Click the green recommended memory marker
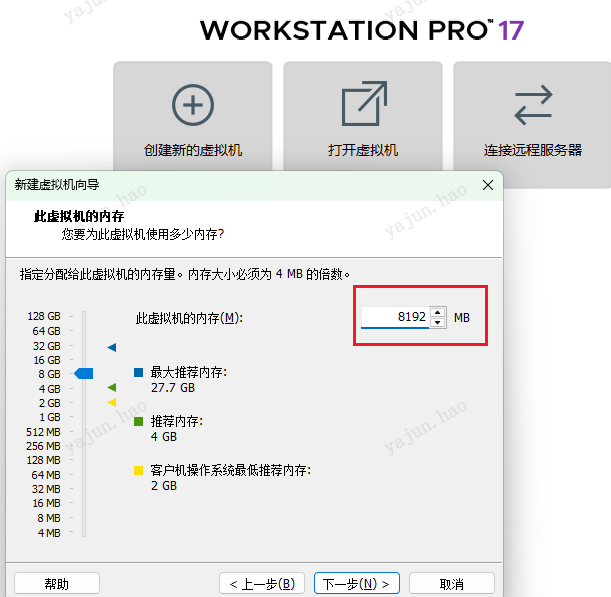611x597 pixels. pyautogui.click(x=112, y=387)
